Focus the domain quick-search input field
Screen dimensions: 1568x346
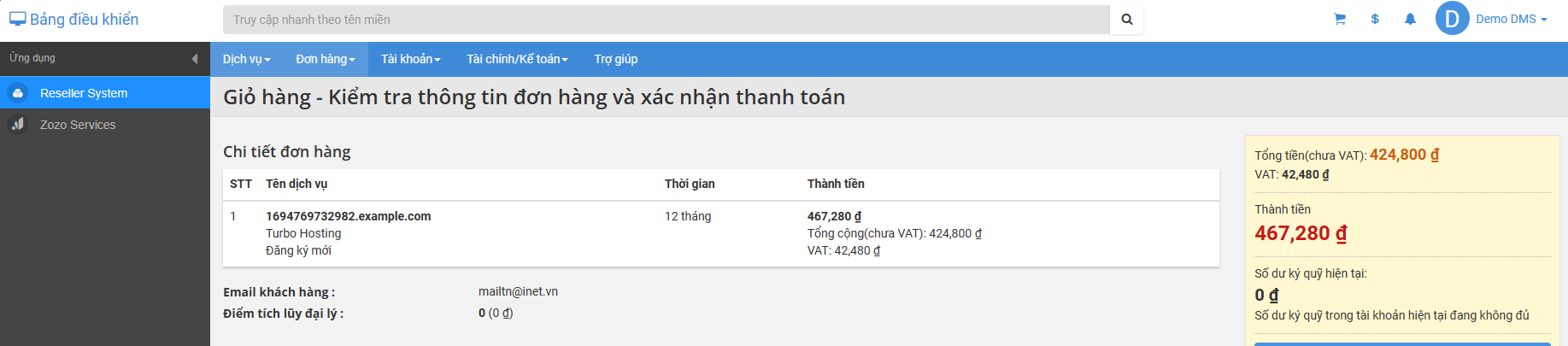[x=667, y=20]
